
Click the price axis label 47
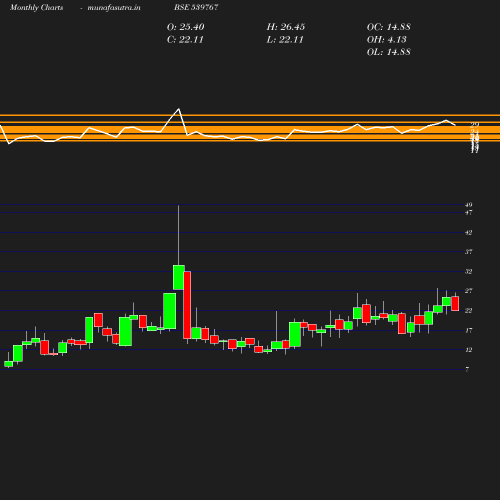point(469,212)
